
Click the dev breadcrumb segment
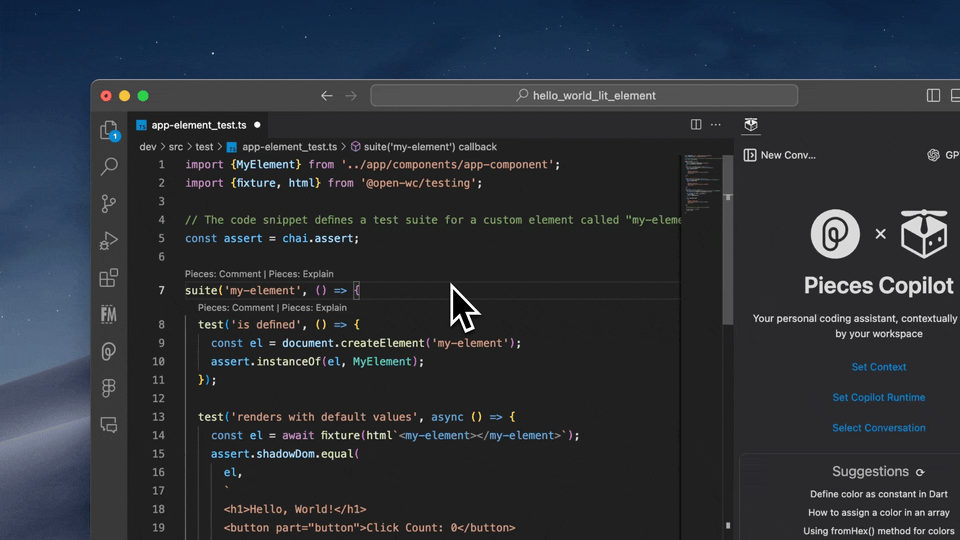pyautogui.click(x=148, y=147)
